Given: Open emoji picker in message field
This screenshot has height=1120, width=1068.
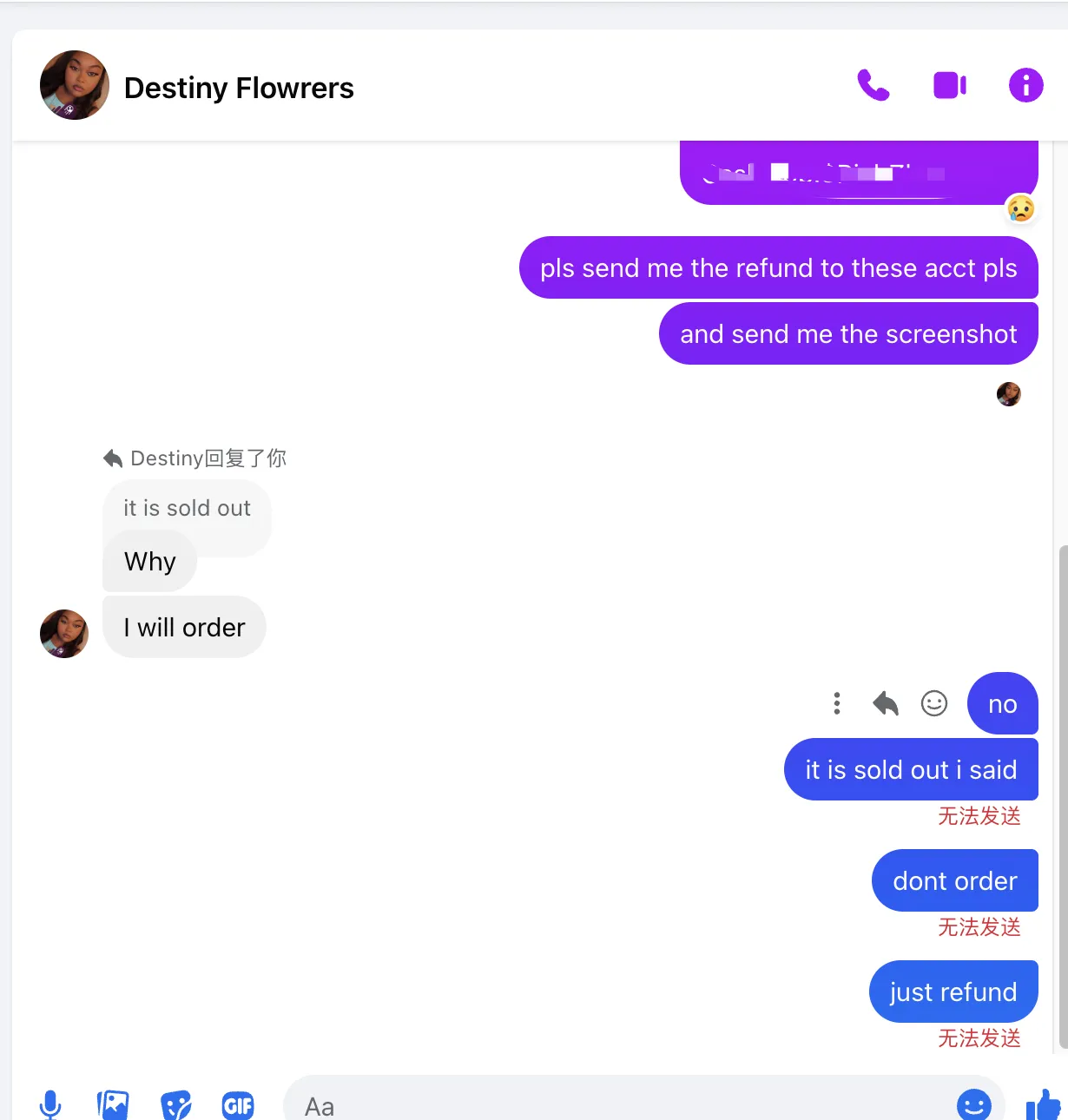Looking at the screenshot, I should [x=974, y=1105].
